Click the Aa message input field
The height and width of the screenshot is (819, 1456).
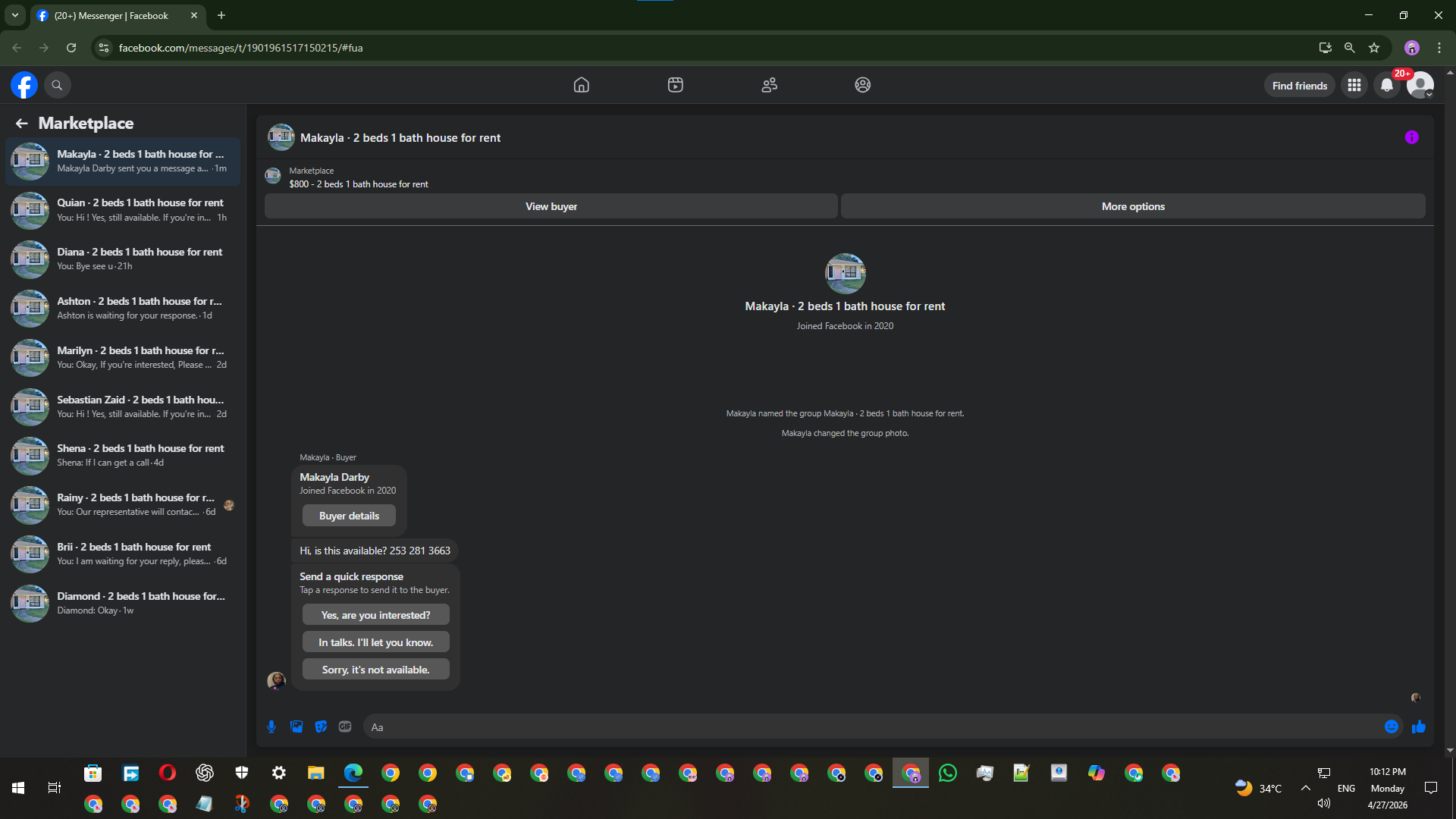point(872,726)
